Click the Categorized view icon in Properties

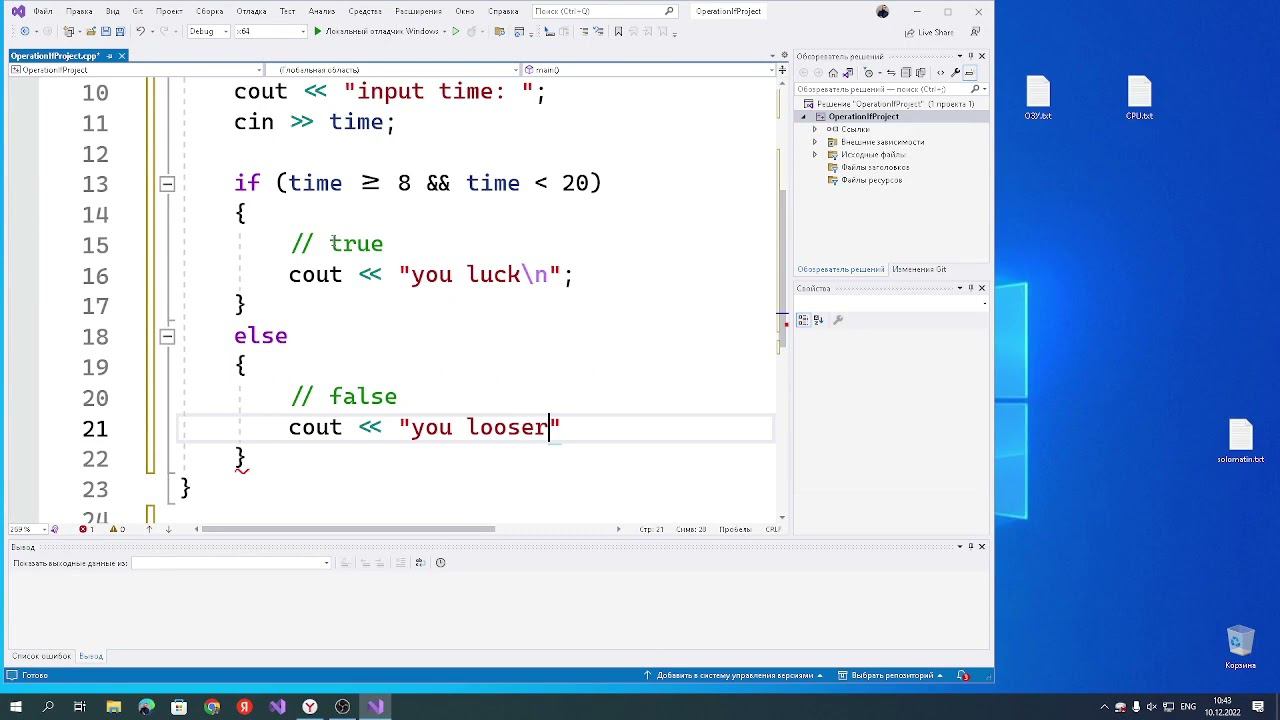[x=803, y=320]
